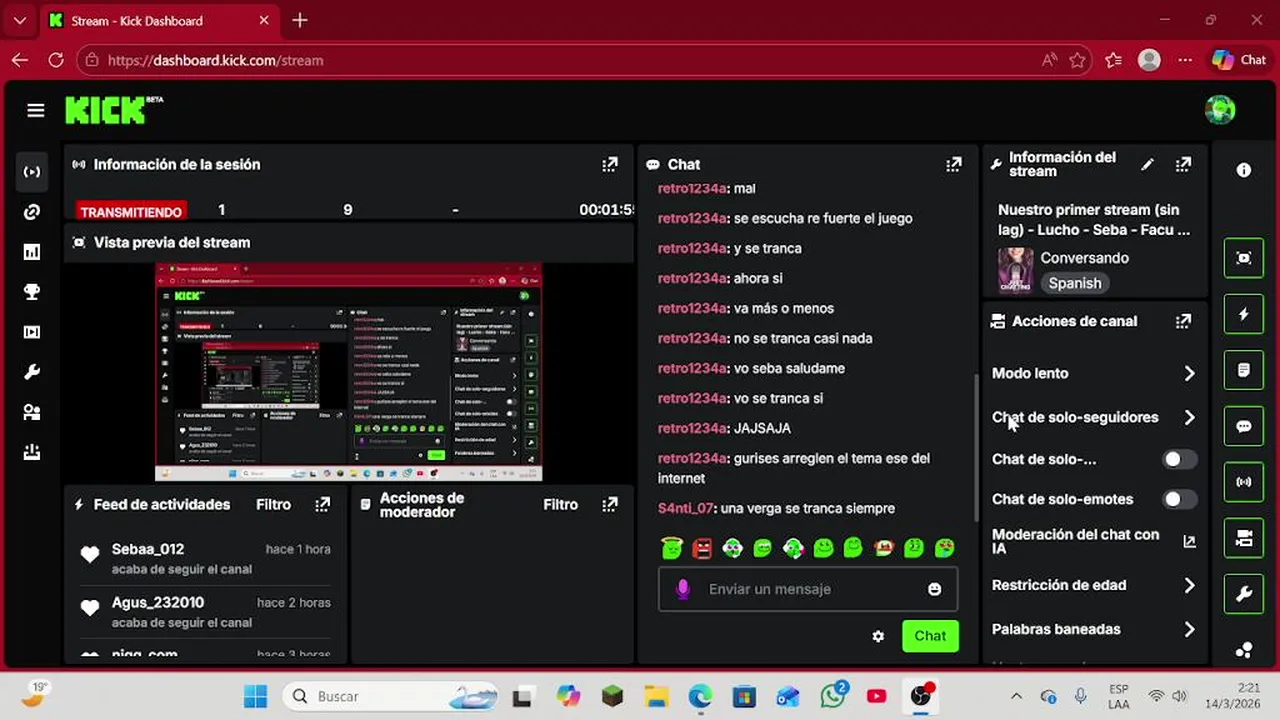Click the Enviar un mensaje input field
The height and width of the screenshot is (720, 1280).
(808, 589)
